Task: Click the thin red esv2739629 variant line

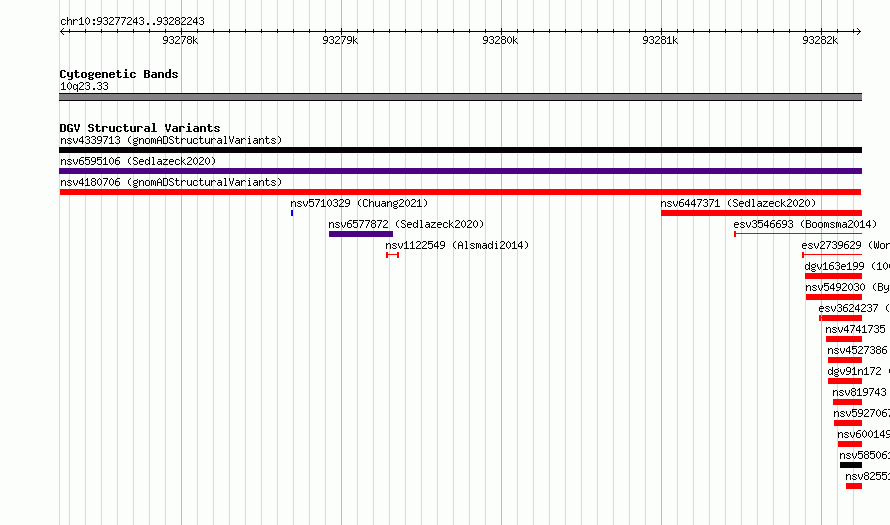Action: click(832, 255)
